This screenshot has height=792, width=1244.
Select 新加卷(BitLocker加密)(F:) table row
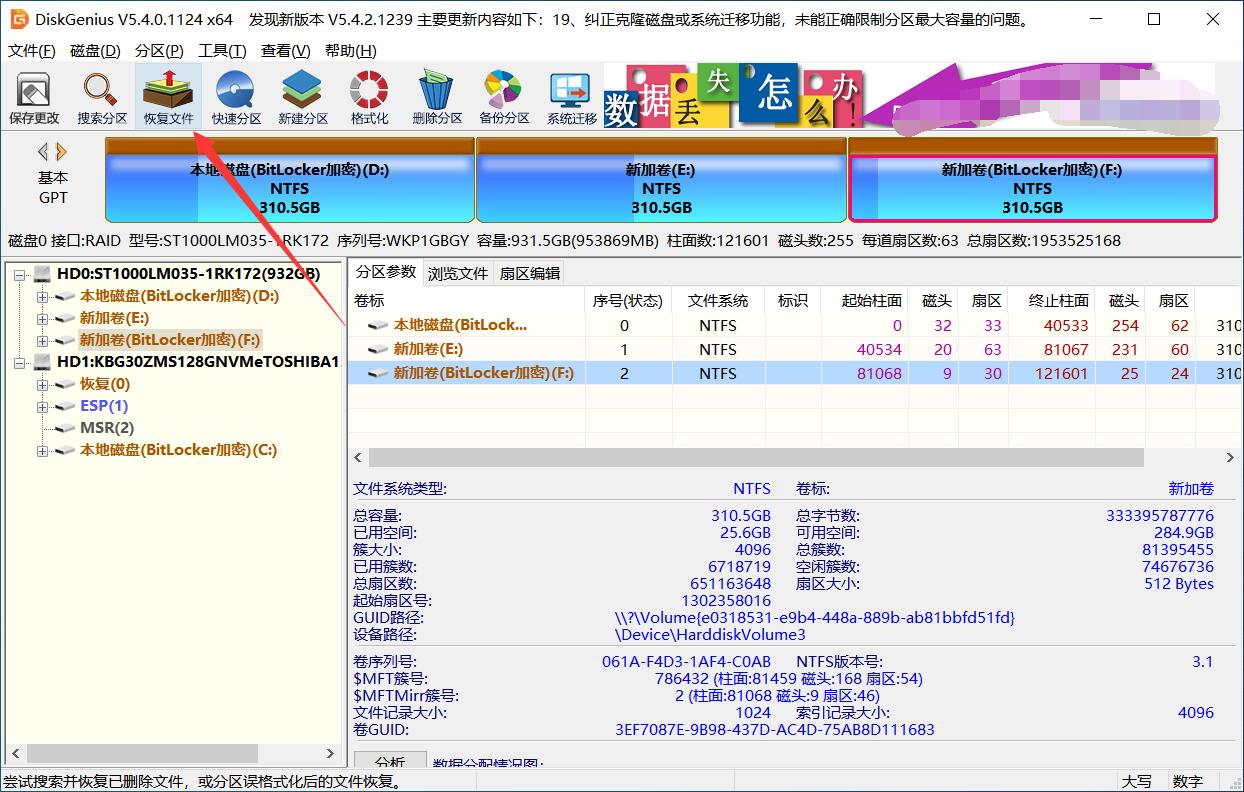795,373
